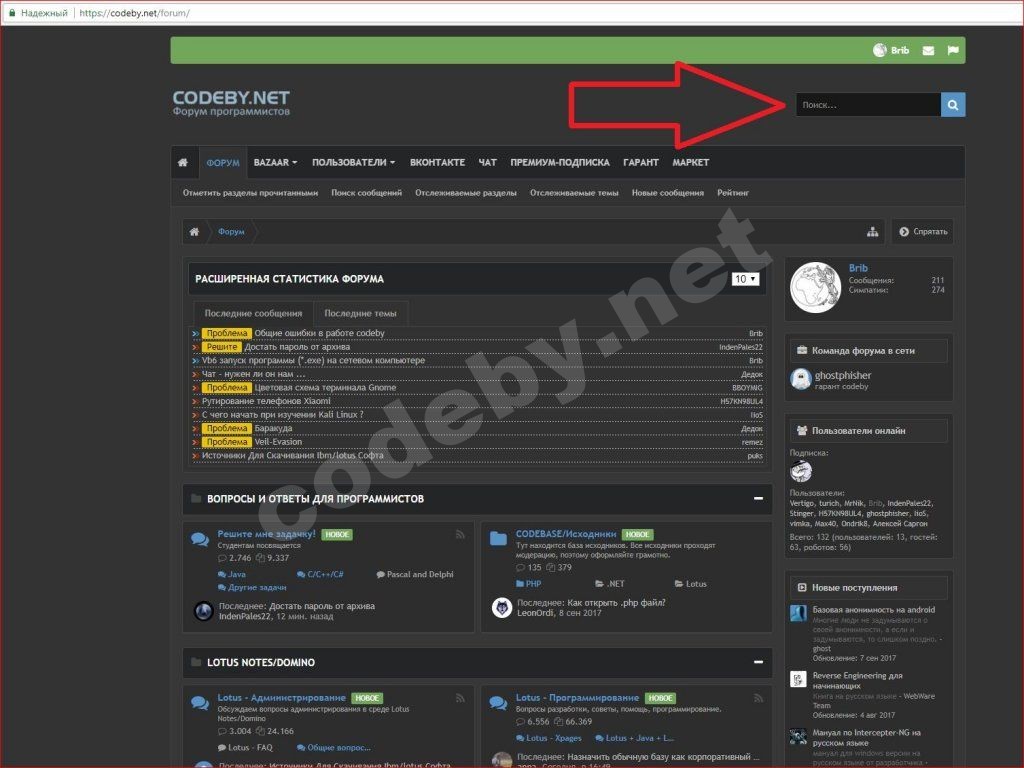Click Отслеживаемые разделы link
The height and width of the screenshot is (768, 1024).
[x=466, y=193]
